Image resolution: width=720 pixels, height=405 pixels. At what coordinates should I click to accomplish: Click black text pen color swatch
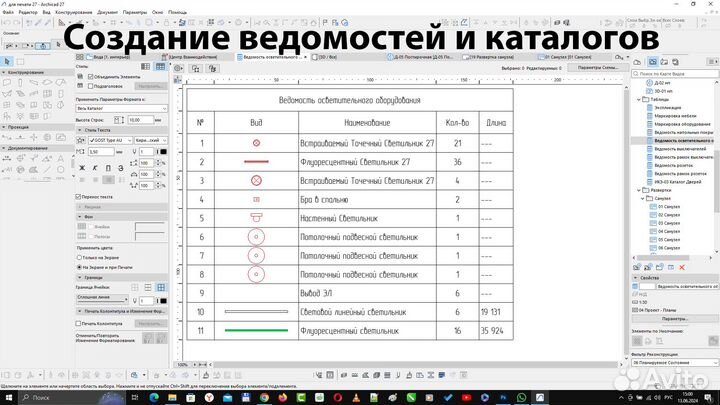tap(163, 152)
